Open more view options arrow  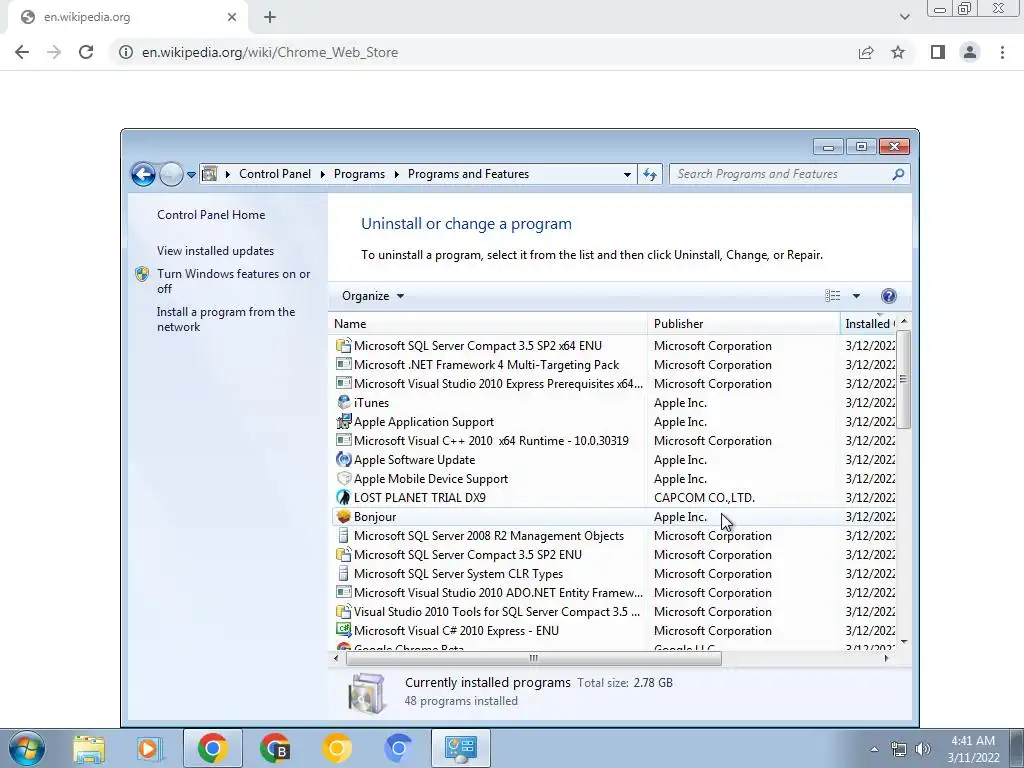click(x=856, y=296)
